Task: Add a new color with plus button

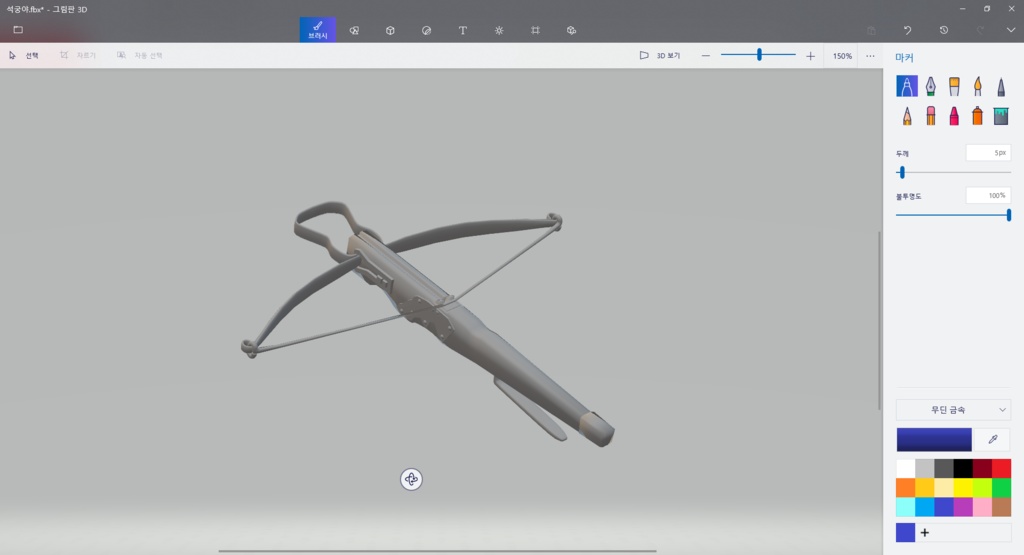Action: tap(925, 533)
